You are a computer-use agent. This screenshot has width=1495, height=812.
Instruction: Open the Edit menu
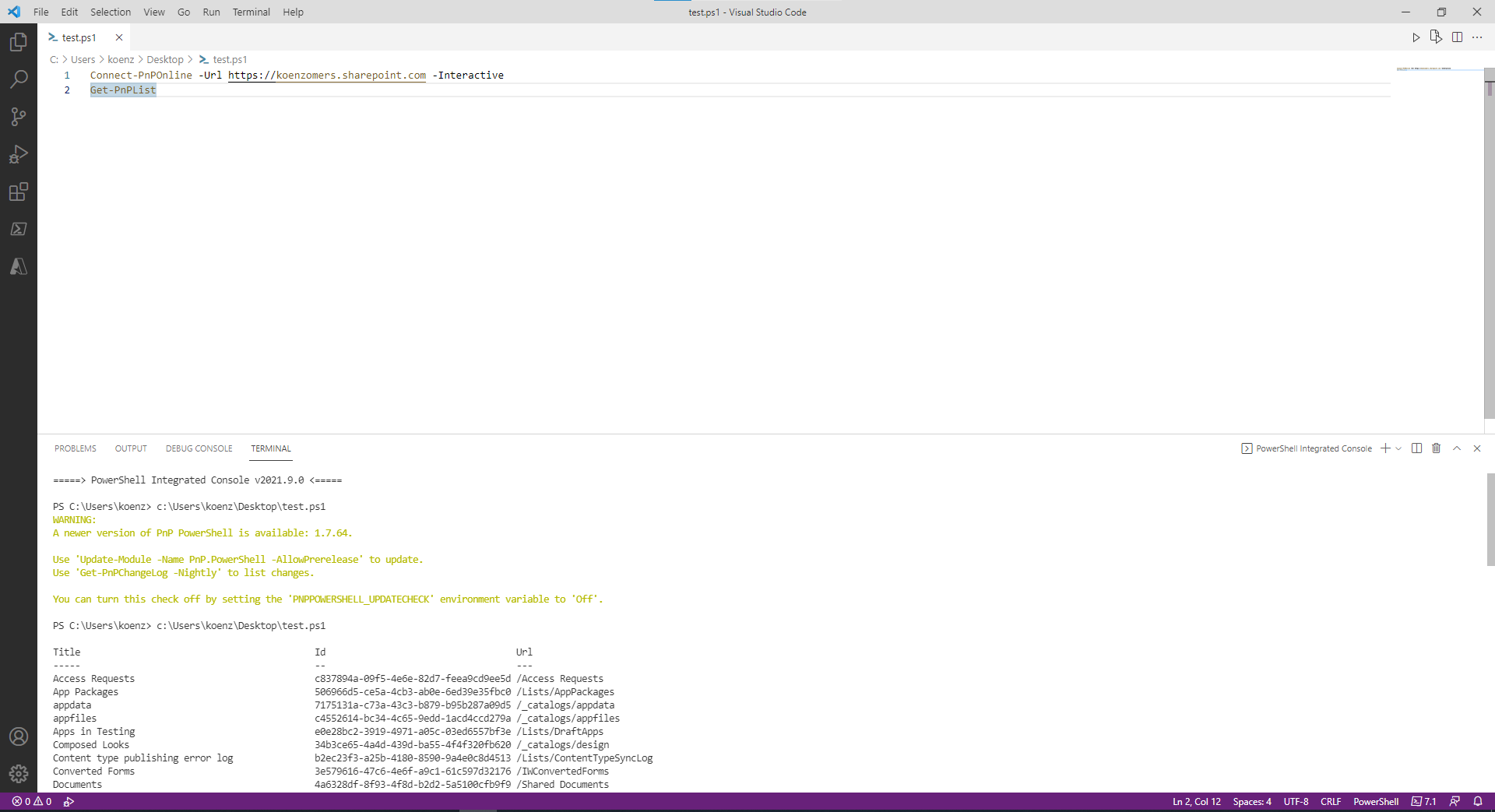click(69, 12)
